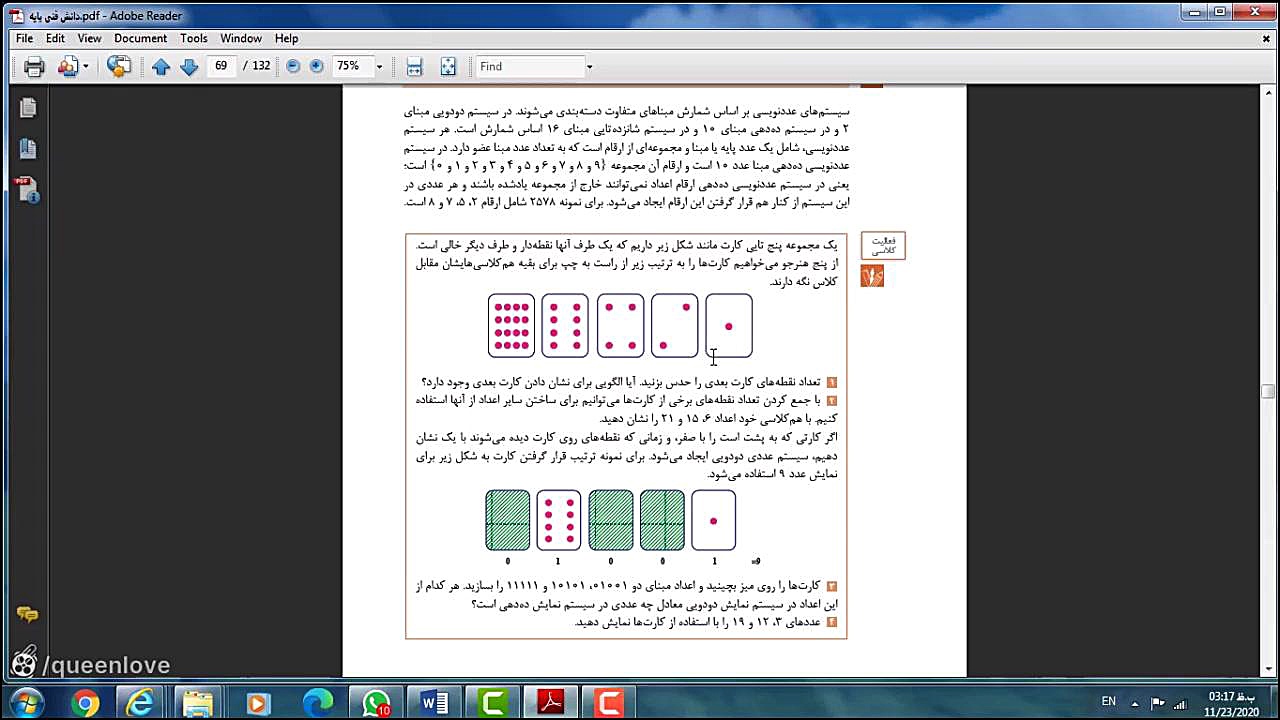Open the Help menu

click(286, 38)
